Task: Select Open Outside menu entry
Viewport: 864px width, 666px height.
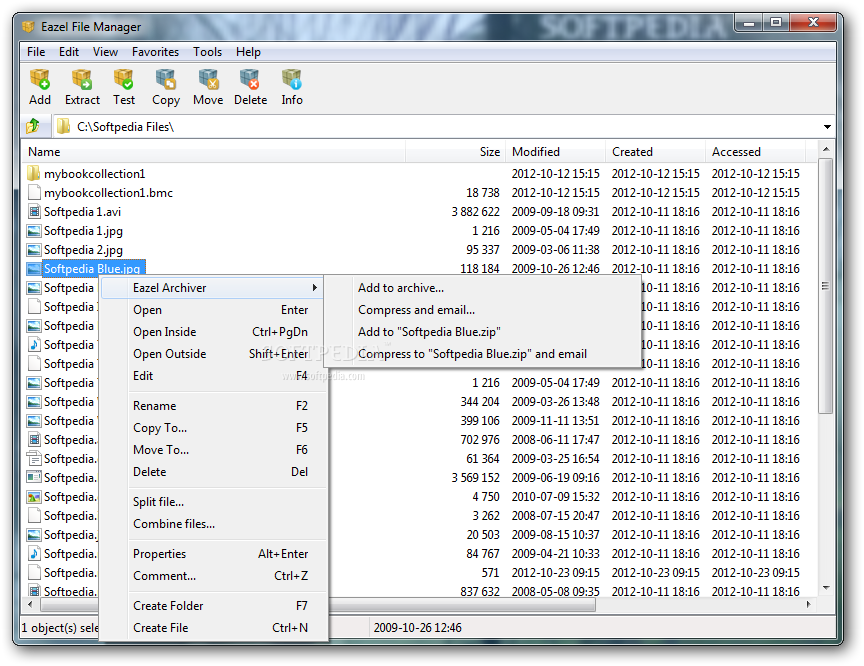Action: pyautogui.click(x=213, y=354)
